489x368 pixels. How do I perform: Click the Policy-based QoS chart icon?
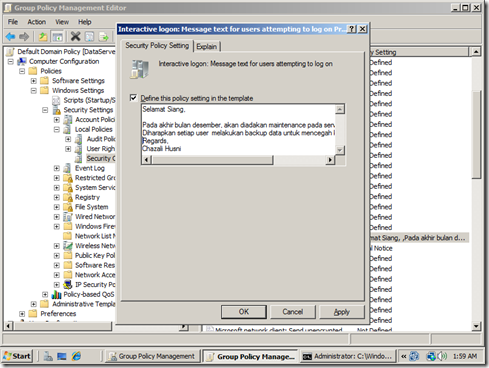[56, 294]
